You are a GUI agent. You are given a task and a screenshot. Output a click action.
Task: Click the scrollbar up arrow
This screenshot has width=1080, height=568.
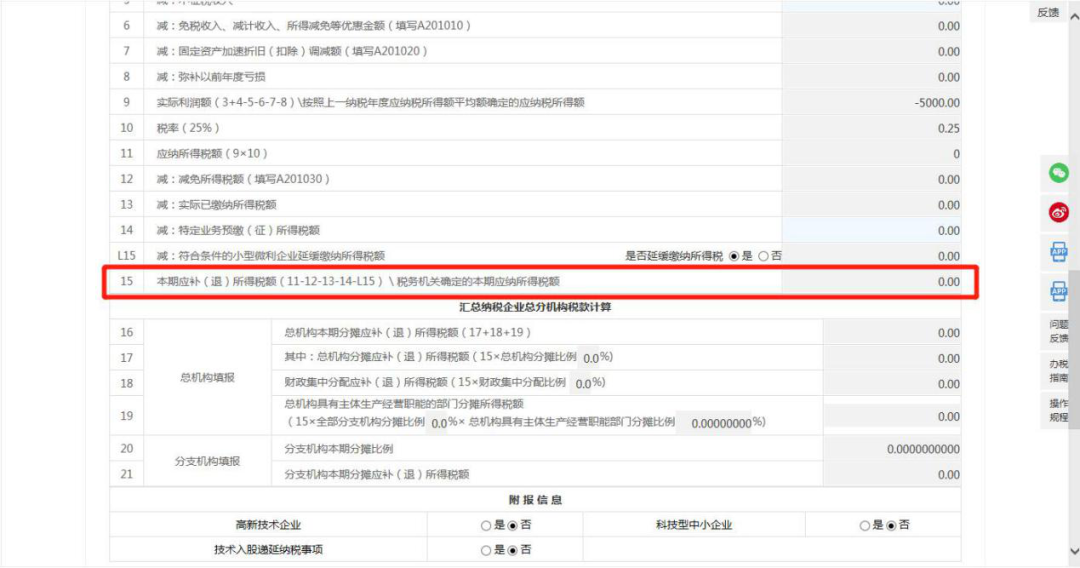click(x=1074, y=15)
